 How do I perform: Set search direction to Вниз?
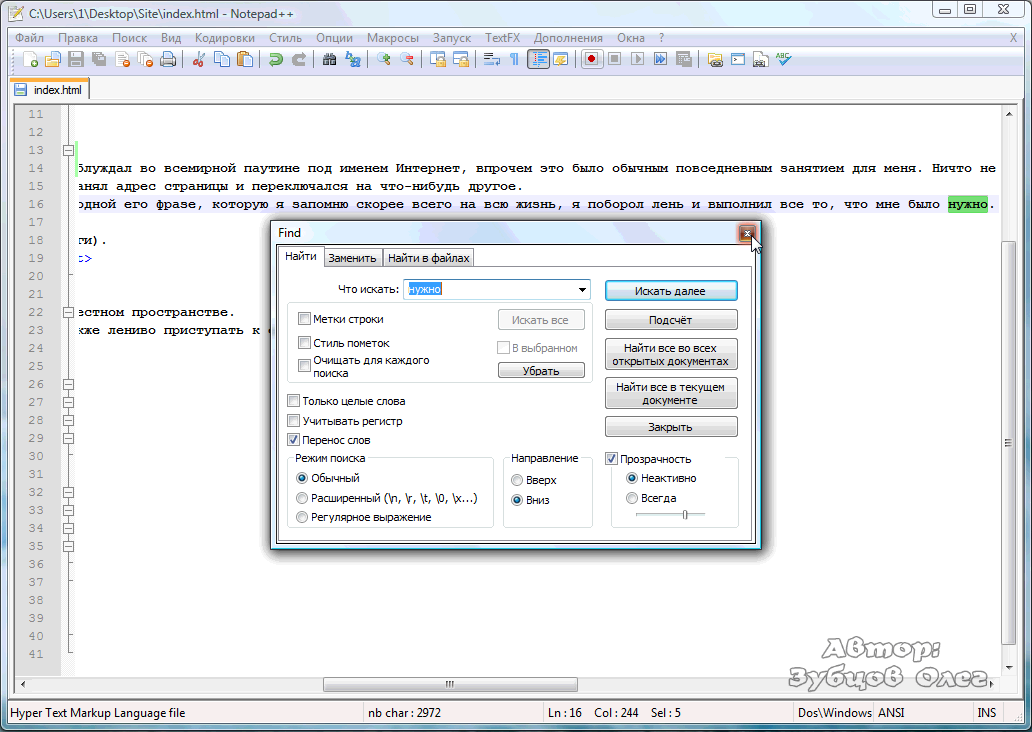coord(517,500)
